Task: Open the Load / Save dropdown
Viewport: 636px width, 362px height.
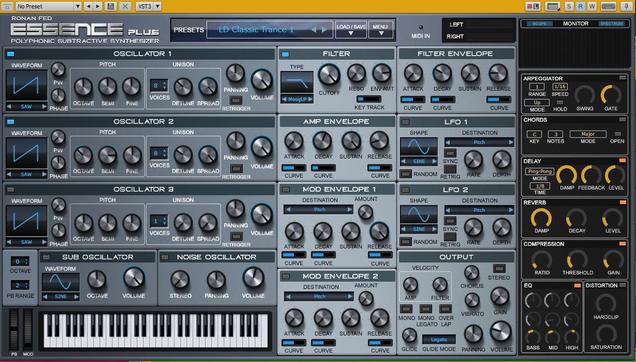Action: [351, 30]
